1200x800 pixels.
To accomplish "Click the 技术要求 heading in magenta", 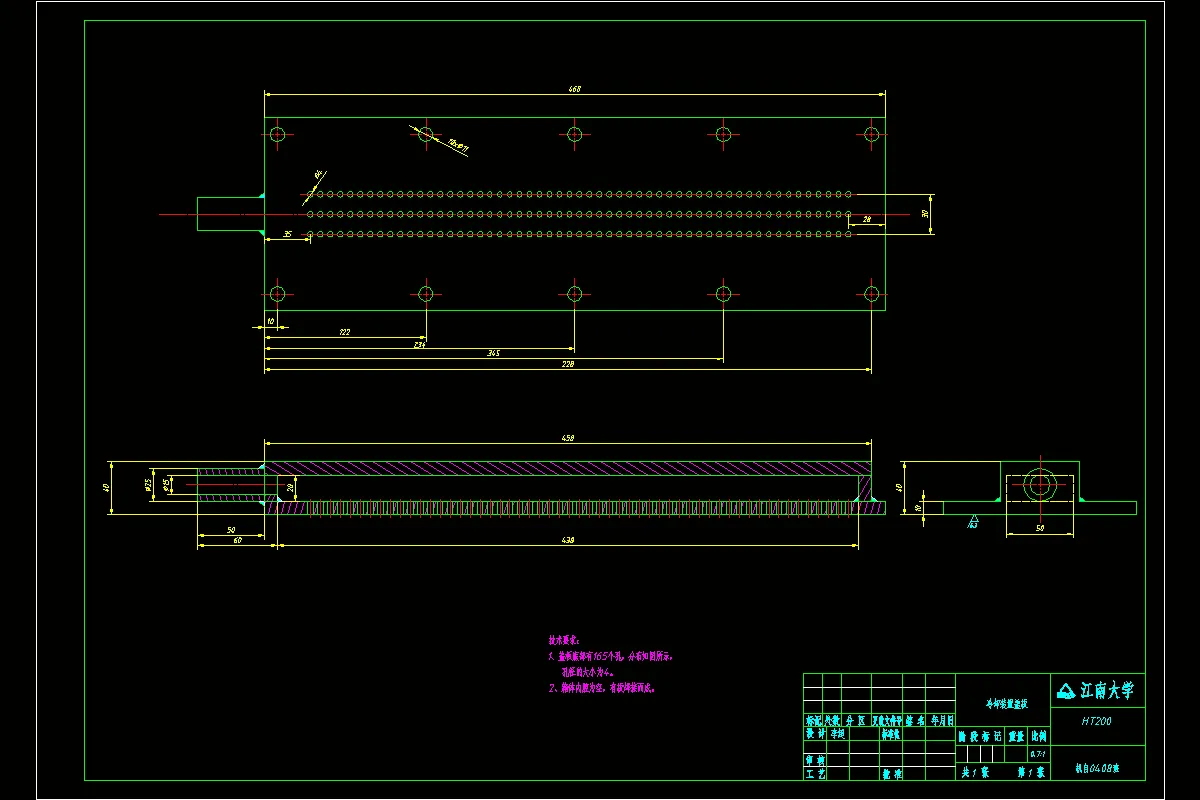I will pos(564,639).
